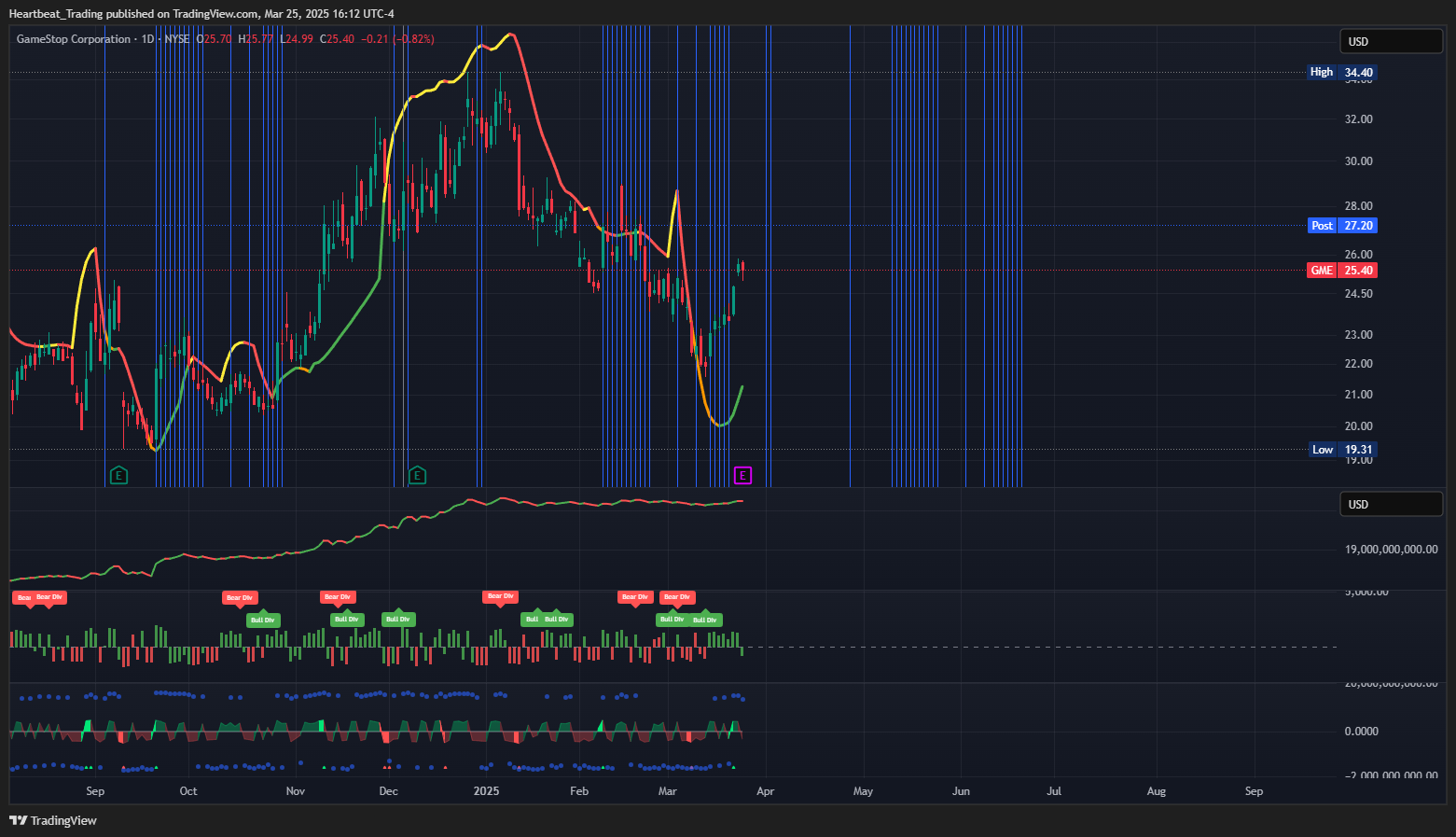This screenshot has height=837, width=1456.
Task: Click the 28.00 price scale value
Action: point(1359,206)
